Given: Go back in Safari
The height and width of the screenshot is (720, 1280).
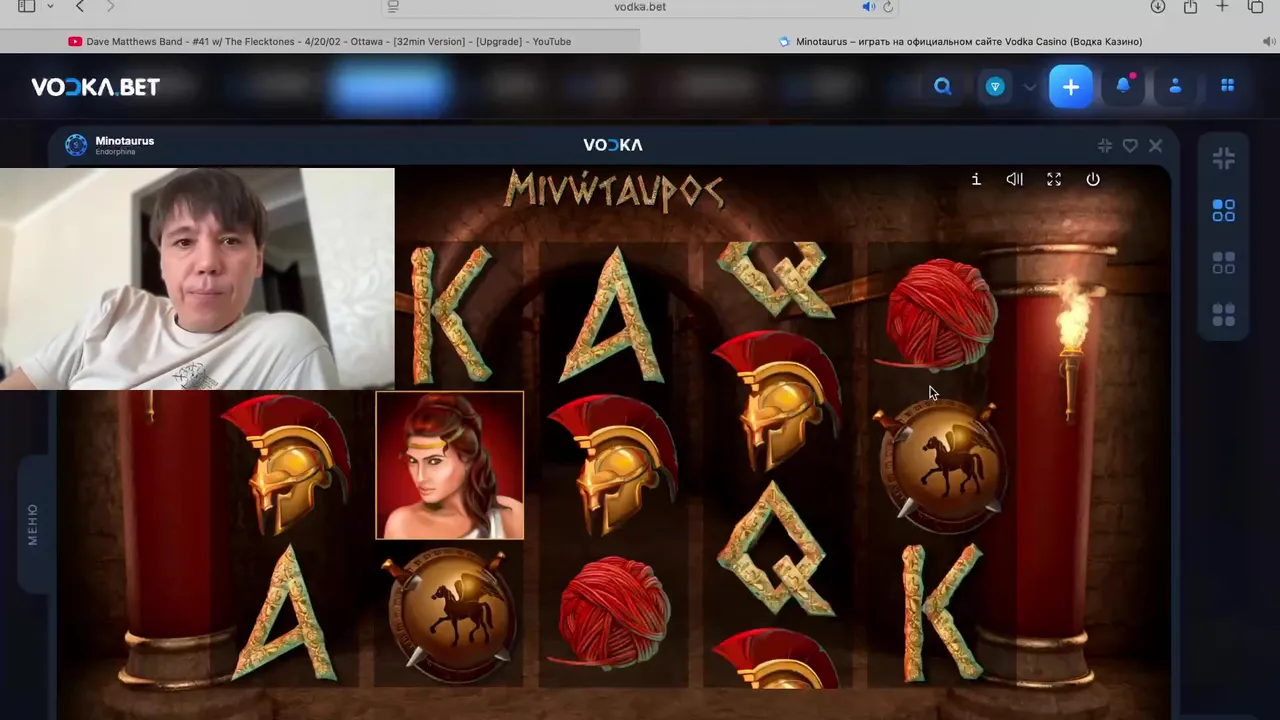Looking at the screenshot, I should click(80, 7).
